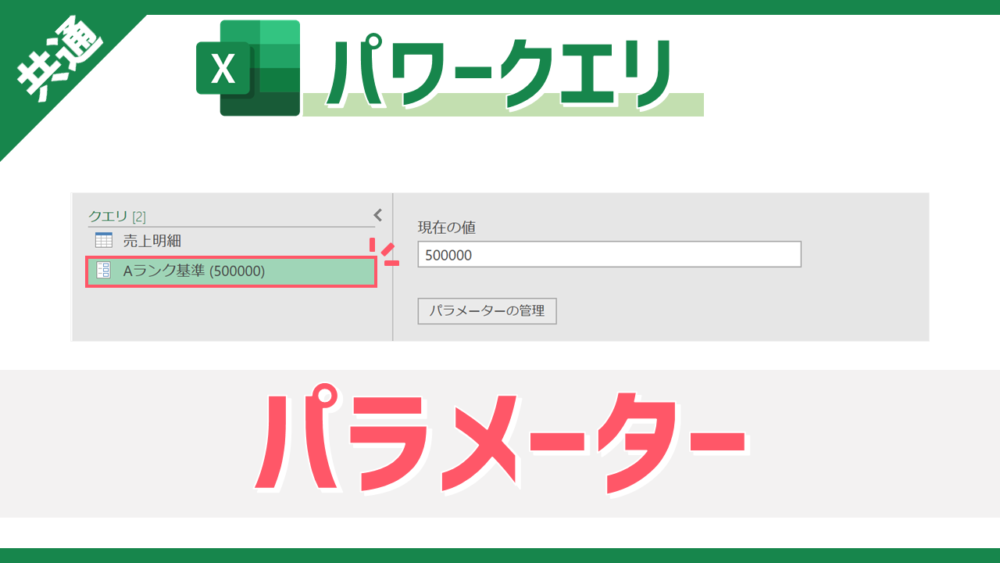The width and height of the screenshot is (1000, 563).
Task: Collapse the クエリ pane with the chevron
Action: point(378,215)
